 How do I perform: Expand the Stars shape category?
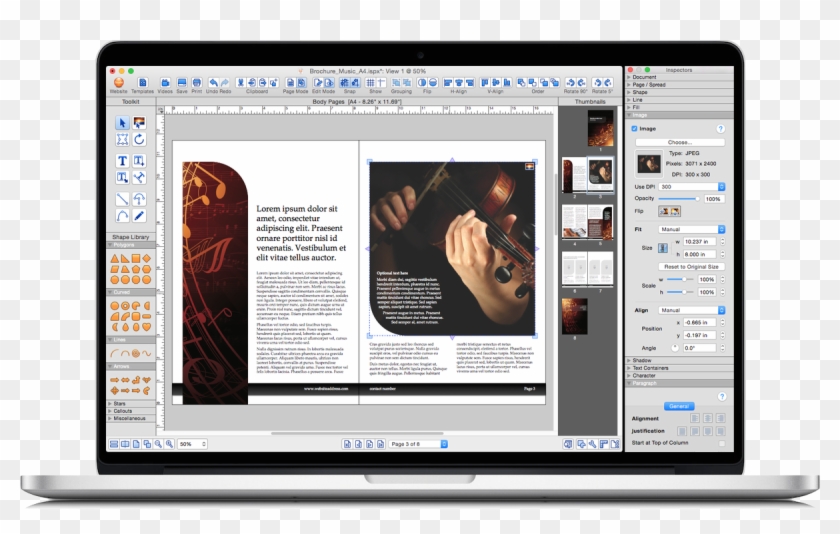click(132, 403)
